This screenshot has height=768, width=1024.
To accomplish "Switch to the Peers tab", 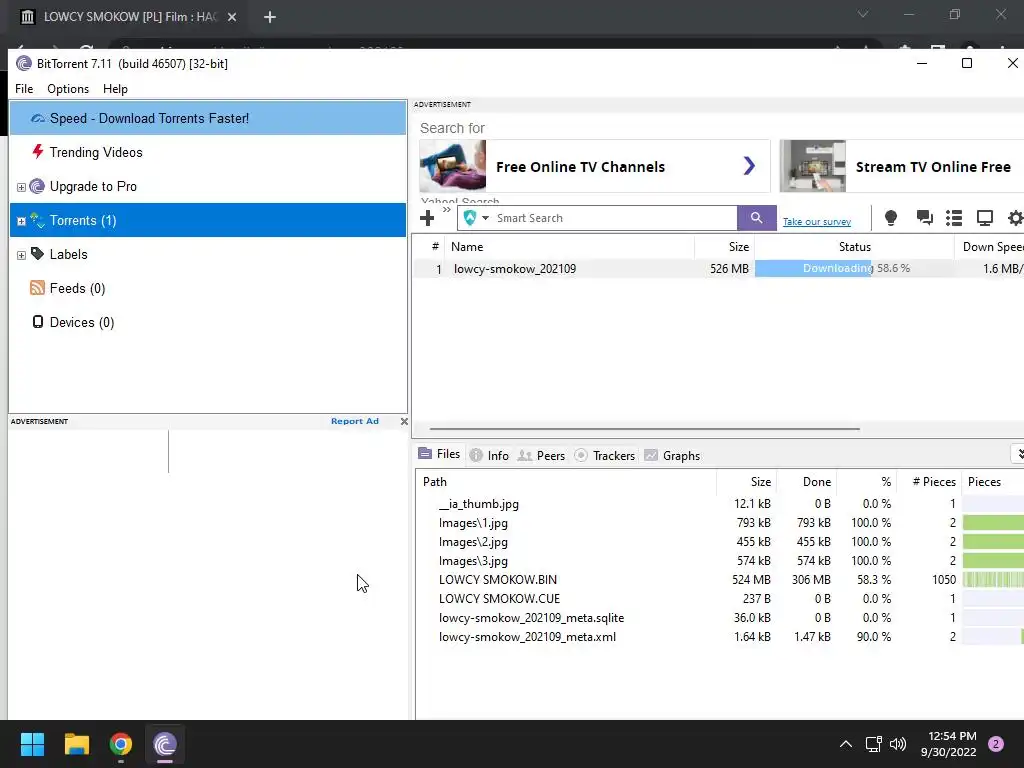I will [x=541, y=455].
